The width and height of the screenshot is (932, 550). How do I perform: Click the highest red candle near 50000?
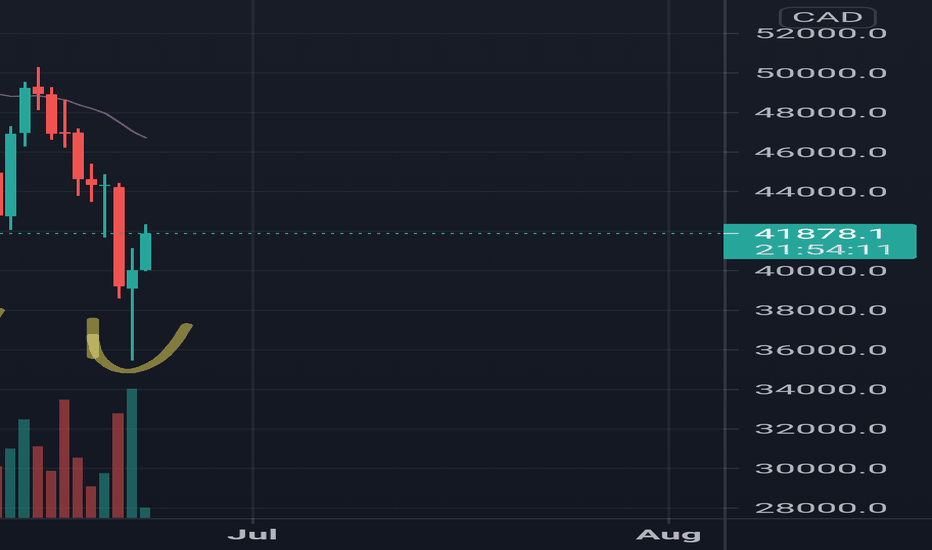pyautogui.click(x=39, y=90)
